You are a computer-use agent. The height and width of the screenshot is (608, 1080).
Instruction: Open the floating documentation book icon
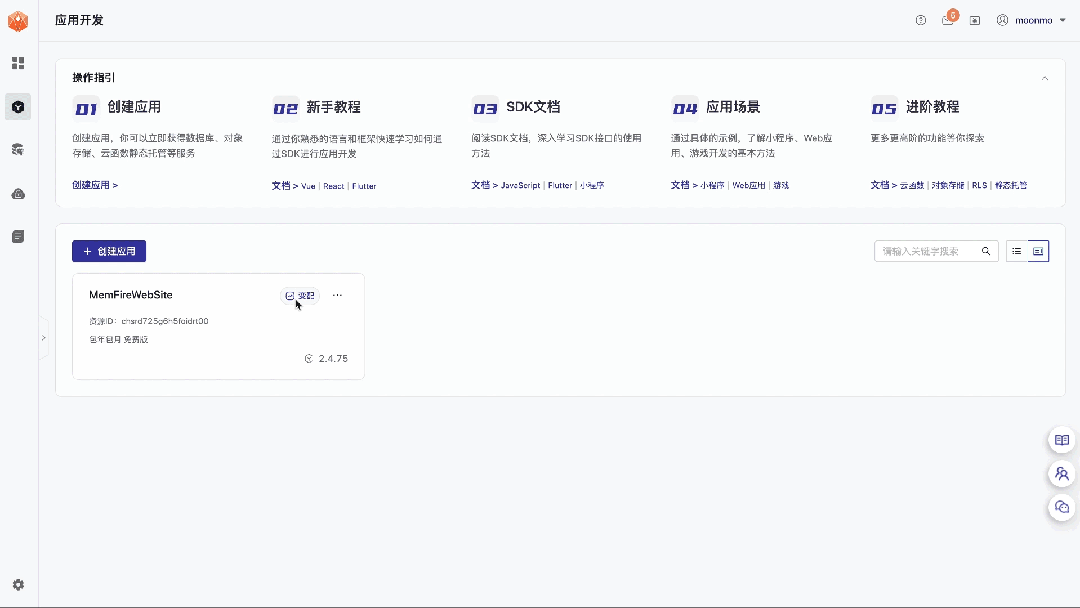coord(1061,440)
